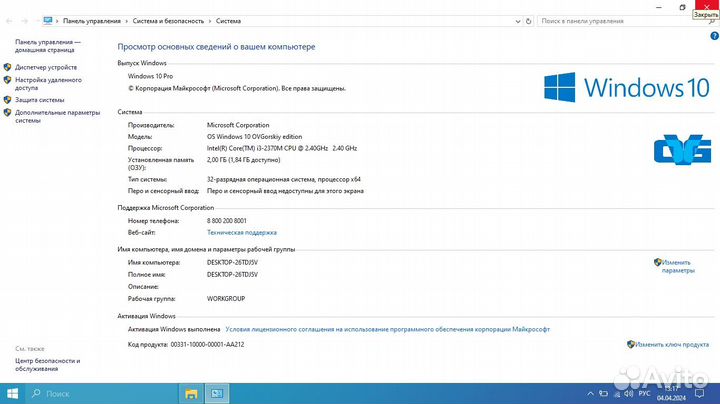
Task: Open the volume speaker tray icon
Action: coord(629,393)
